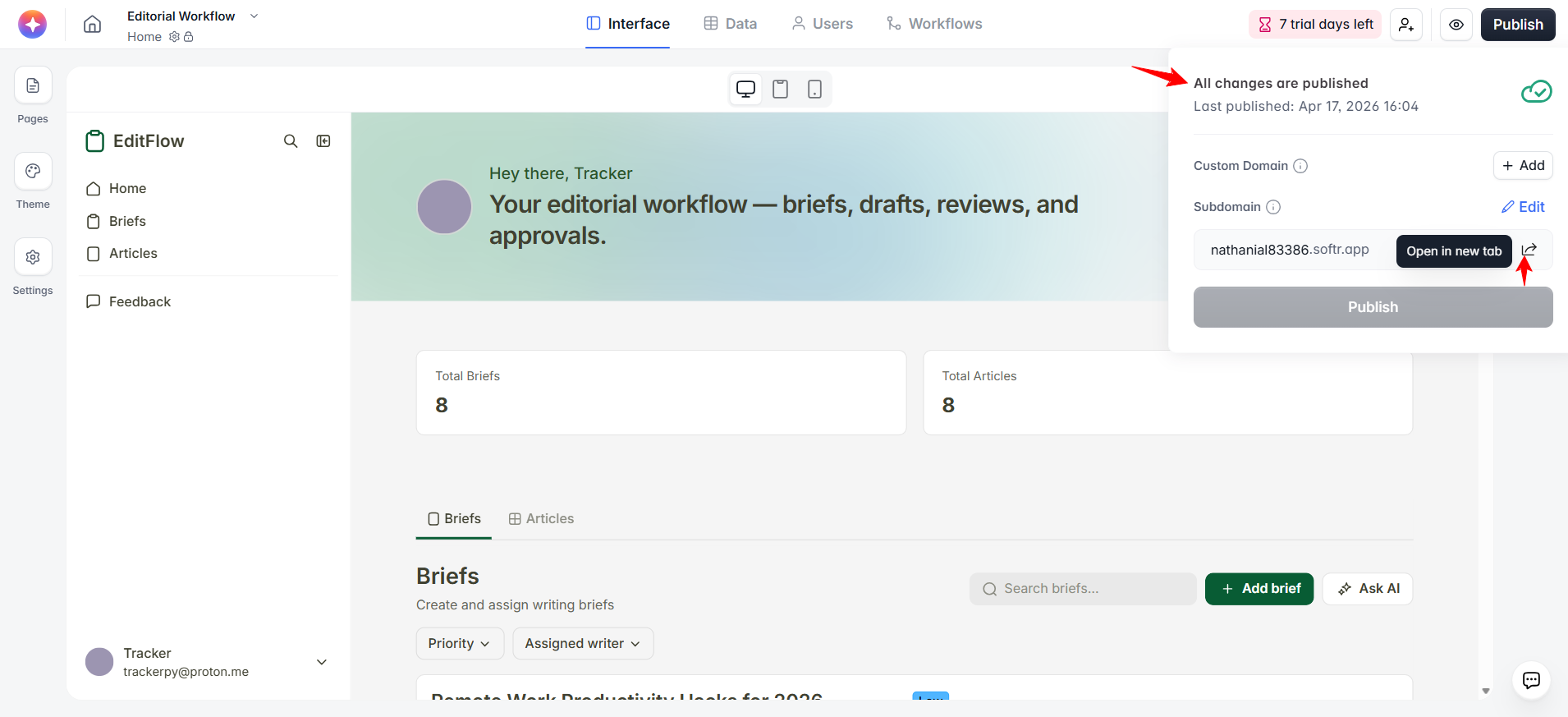Switch to the Users tab
This screenshot has height=717, width=1568.
(822, 24)
